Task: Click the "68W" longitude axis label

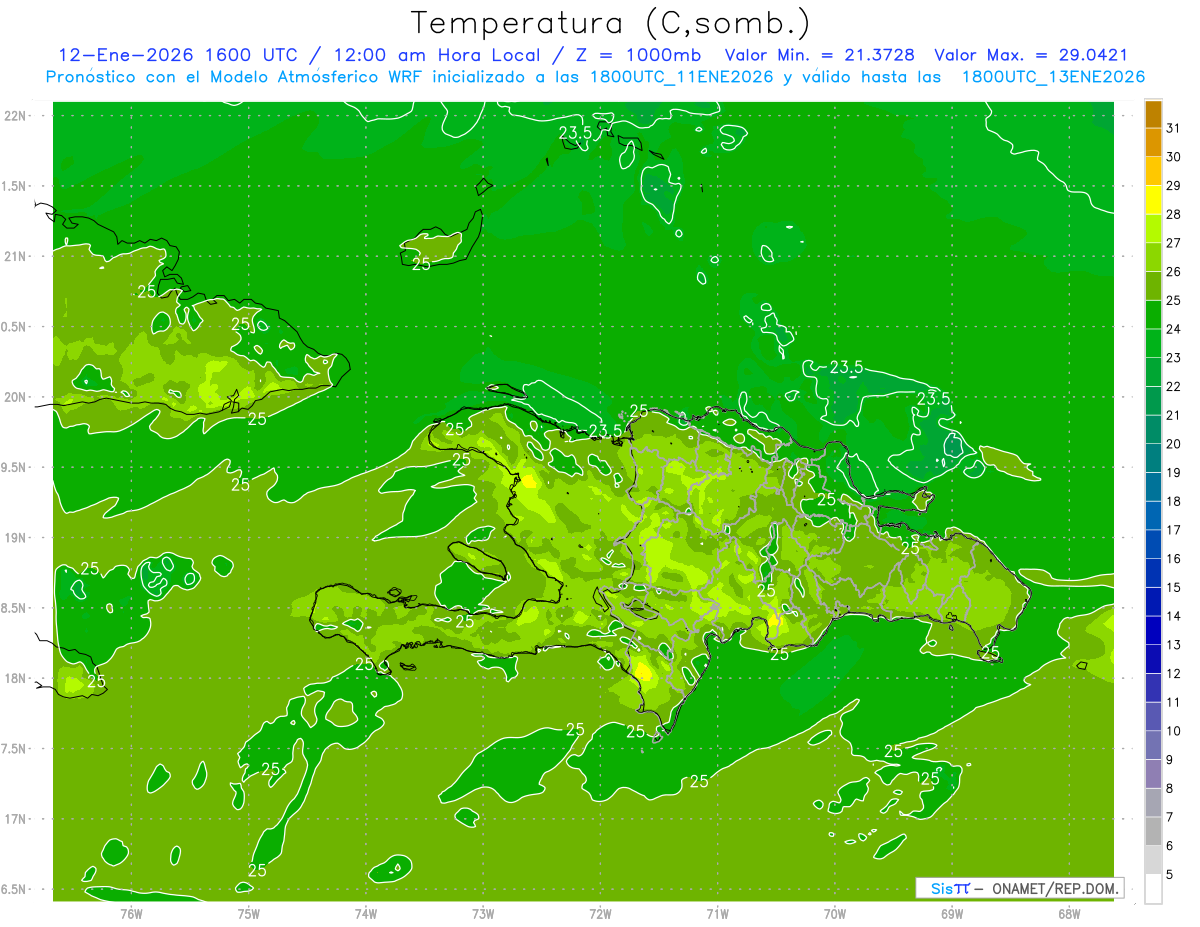Action: click(x=1068, y=913)
